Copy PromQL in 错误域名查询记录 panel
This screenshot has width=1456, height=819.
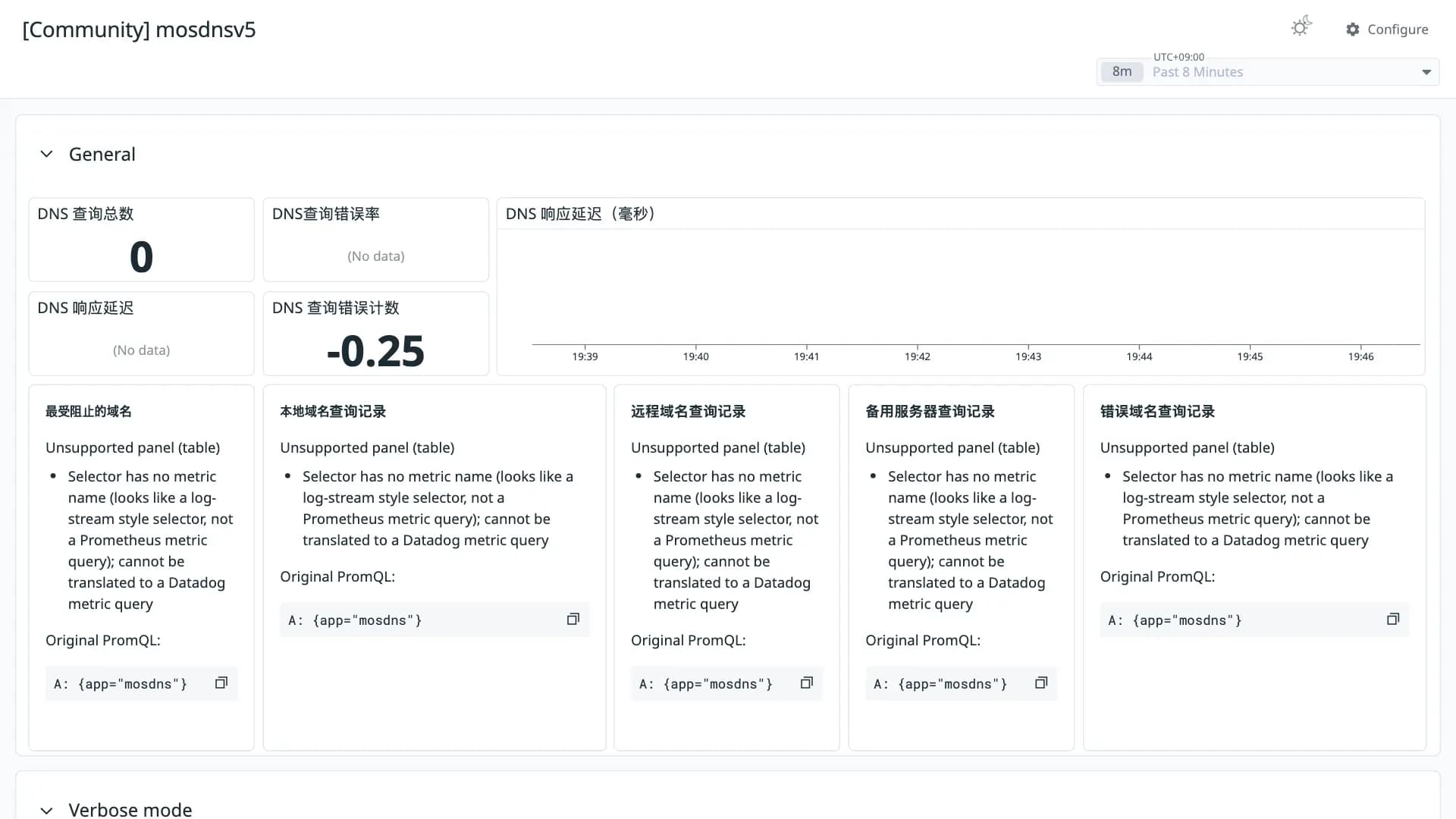[x=1393, y=620]
